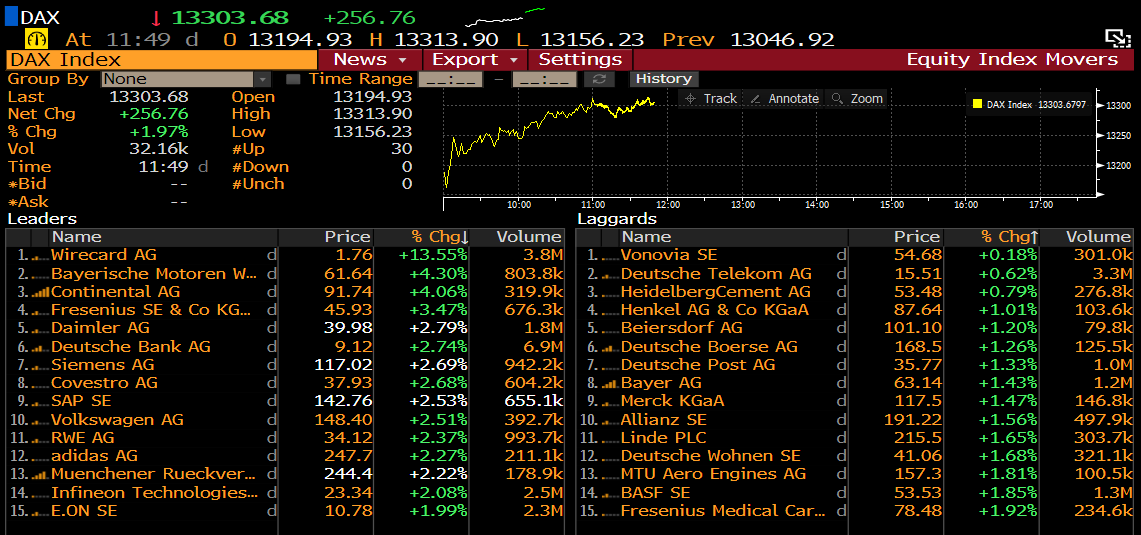Click the activity bars icon beside Continental AG
Viewport: 1141px width, 535px height.
click(x=41, y=293)
